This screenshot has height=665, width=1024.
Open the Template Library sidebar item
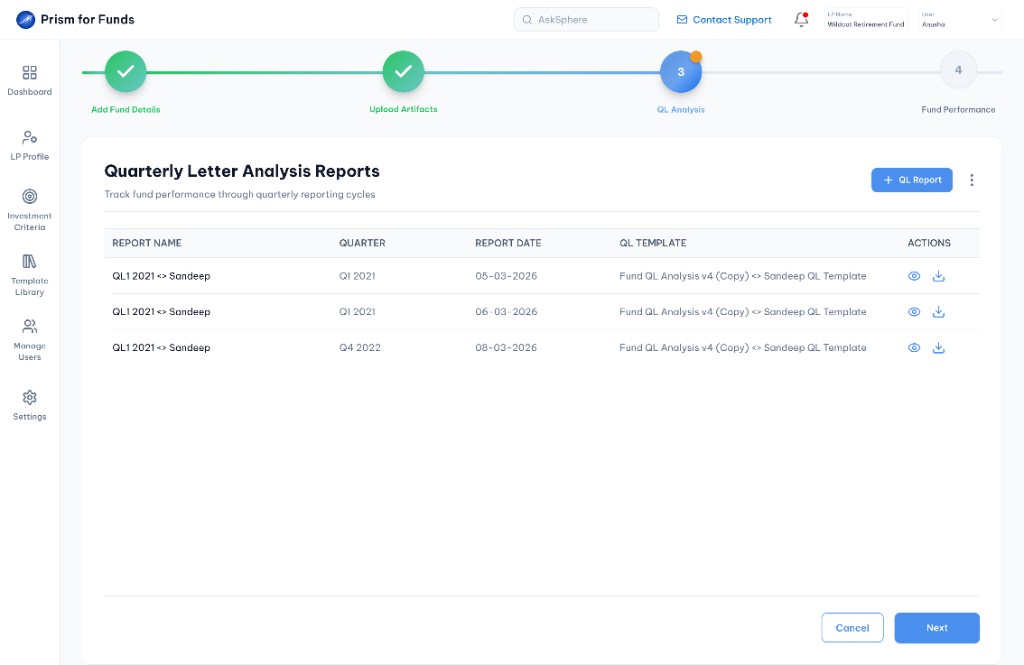pos(29,274)
